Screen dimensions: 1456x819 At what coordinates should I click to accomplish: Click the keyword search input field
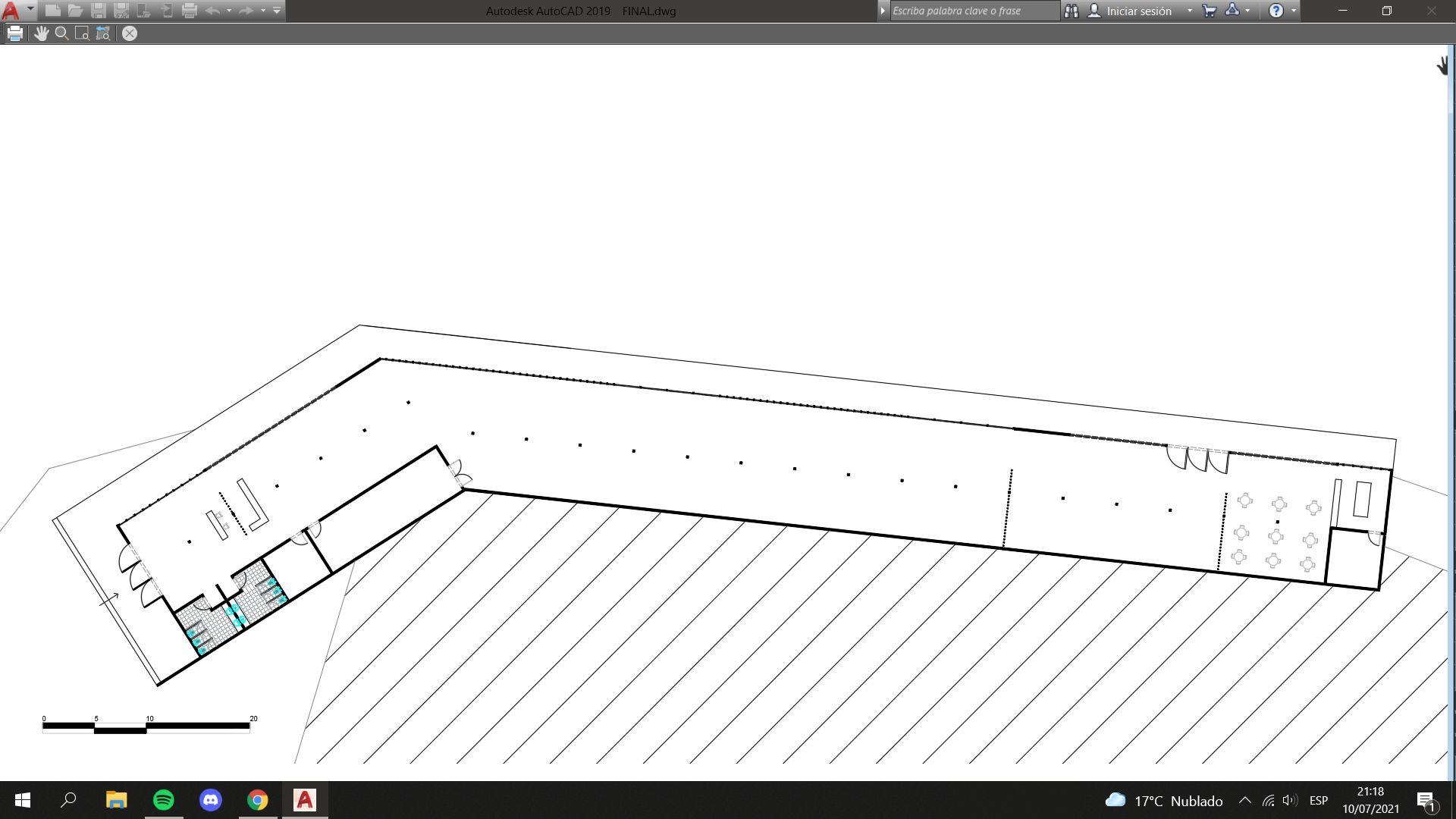coord(974,11)
